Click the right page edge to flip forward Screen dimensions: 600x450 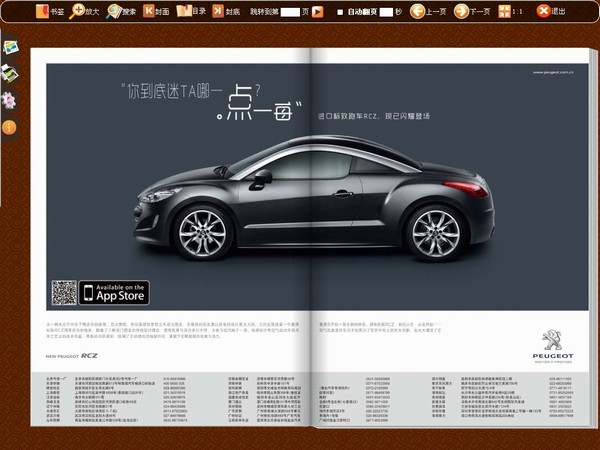tap(594, 237)
